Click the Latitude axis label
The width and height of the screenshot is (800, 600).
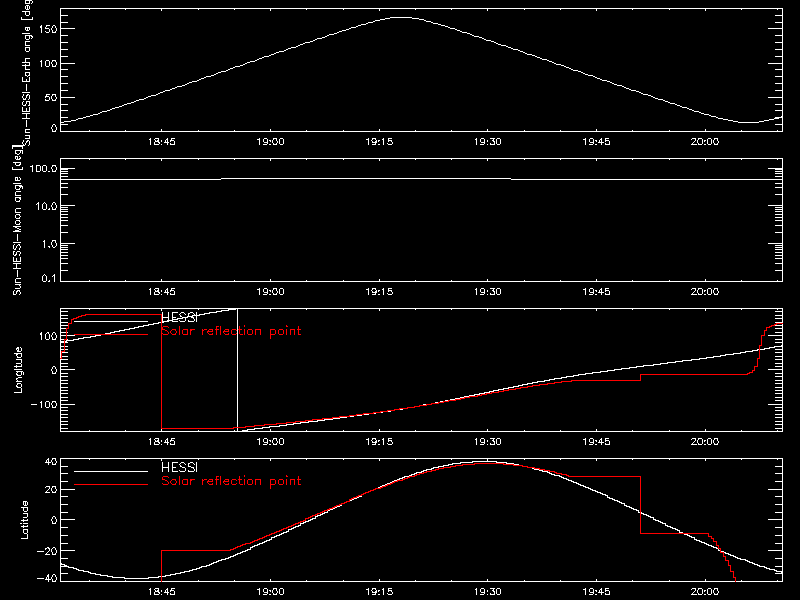(24, 520)
